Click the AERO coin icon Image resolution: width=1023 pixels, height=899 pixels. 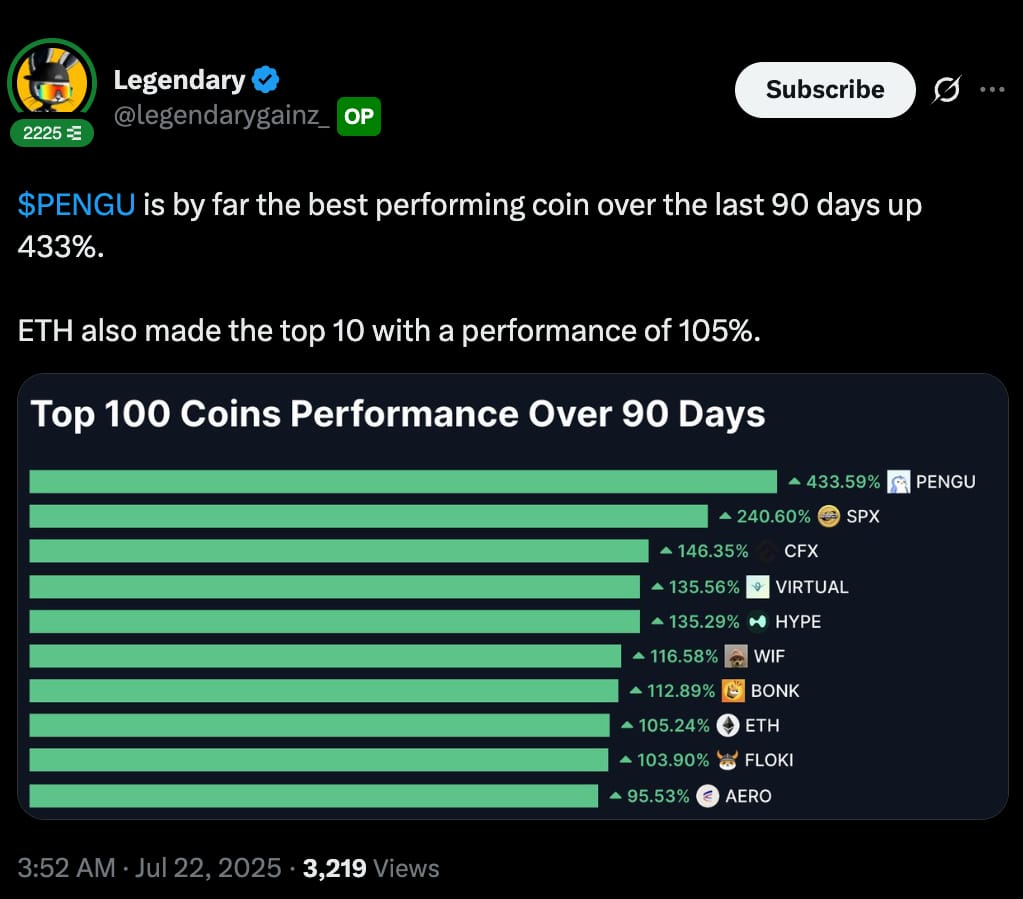708,796
